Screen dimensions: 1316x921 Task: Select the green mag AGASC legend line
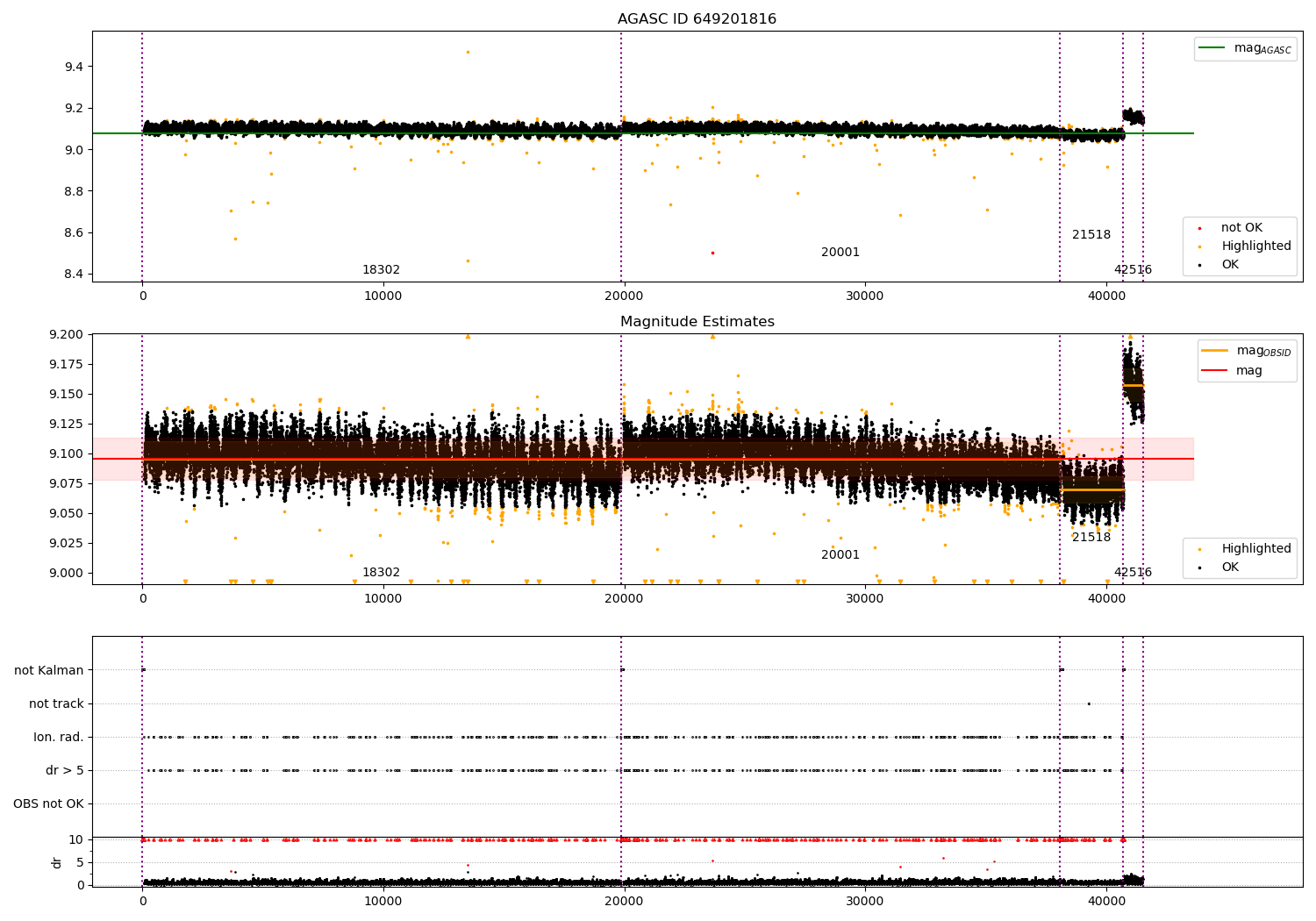pos(1212,48)
